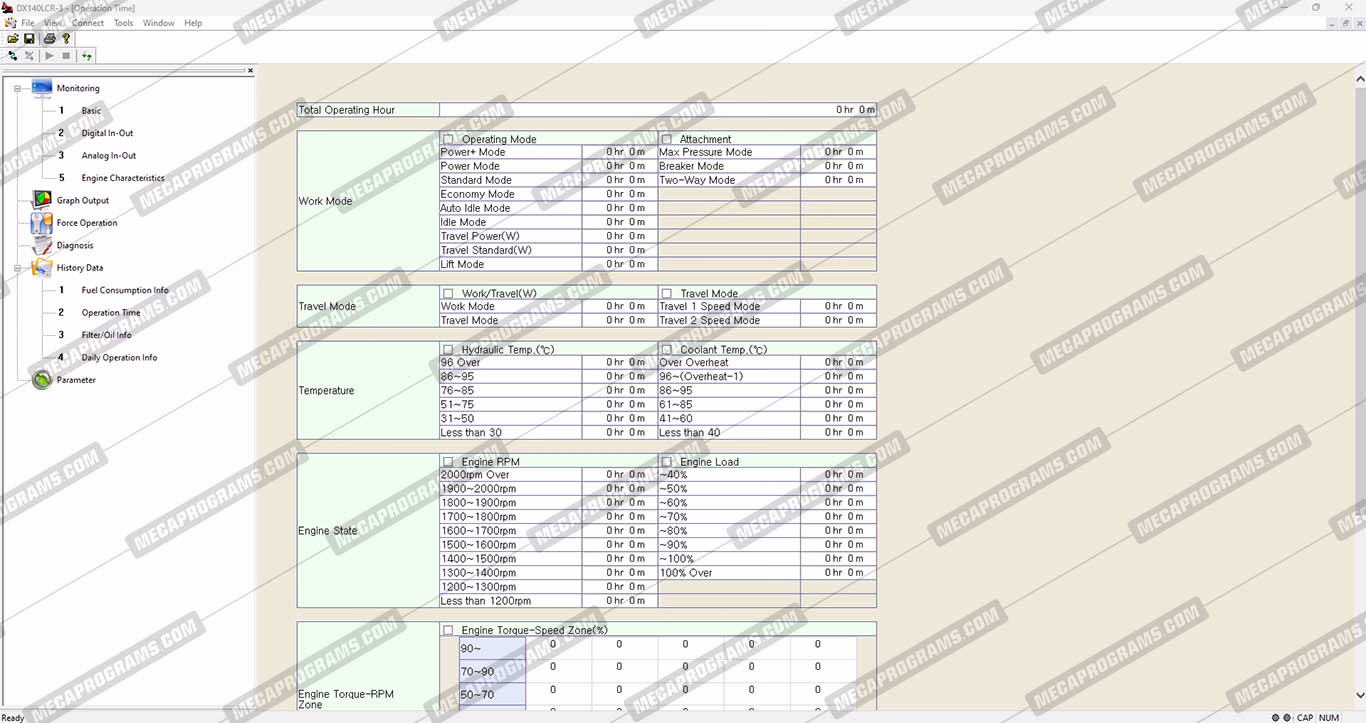Open the View menu
The width and height of the screenshot is (1366, 723).
53,23
